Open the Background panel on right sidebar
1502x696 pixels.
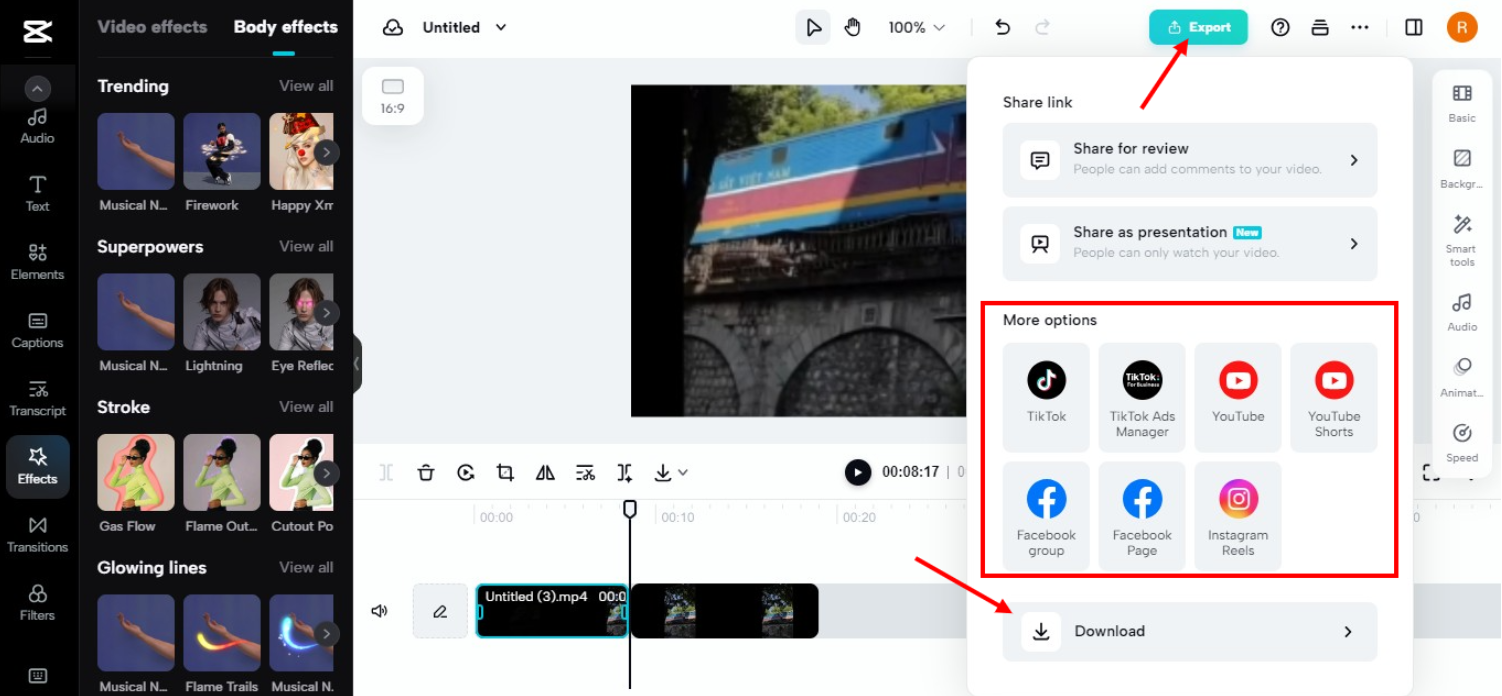tap(1462, 168)
